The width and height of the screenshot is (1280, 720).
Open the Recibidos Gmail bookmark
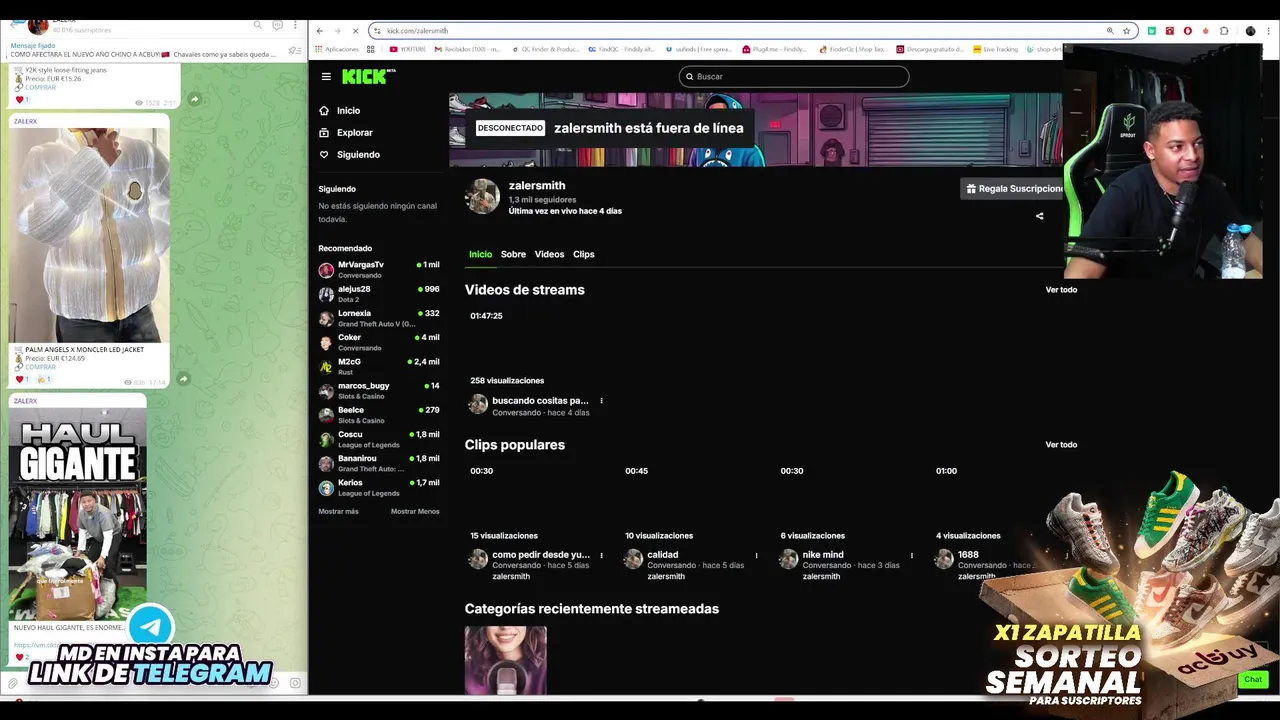pyautogui.click(x=466, y=49)
